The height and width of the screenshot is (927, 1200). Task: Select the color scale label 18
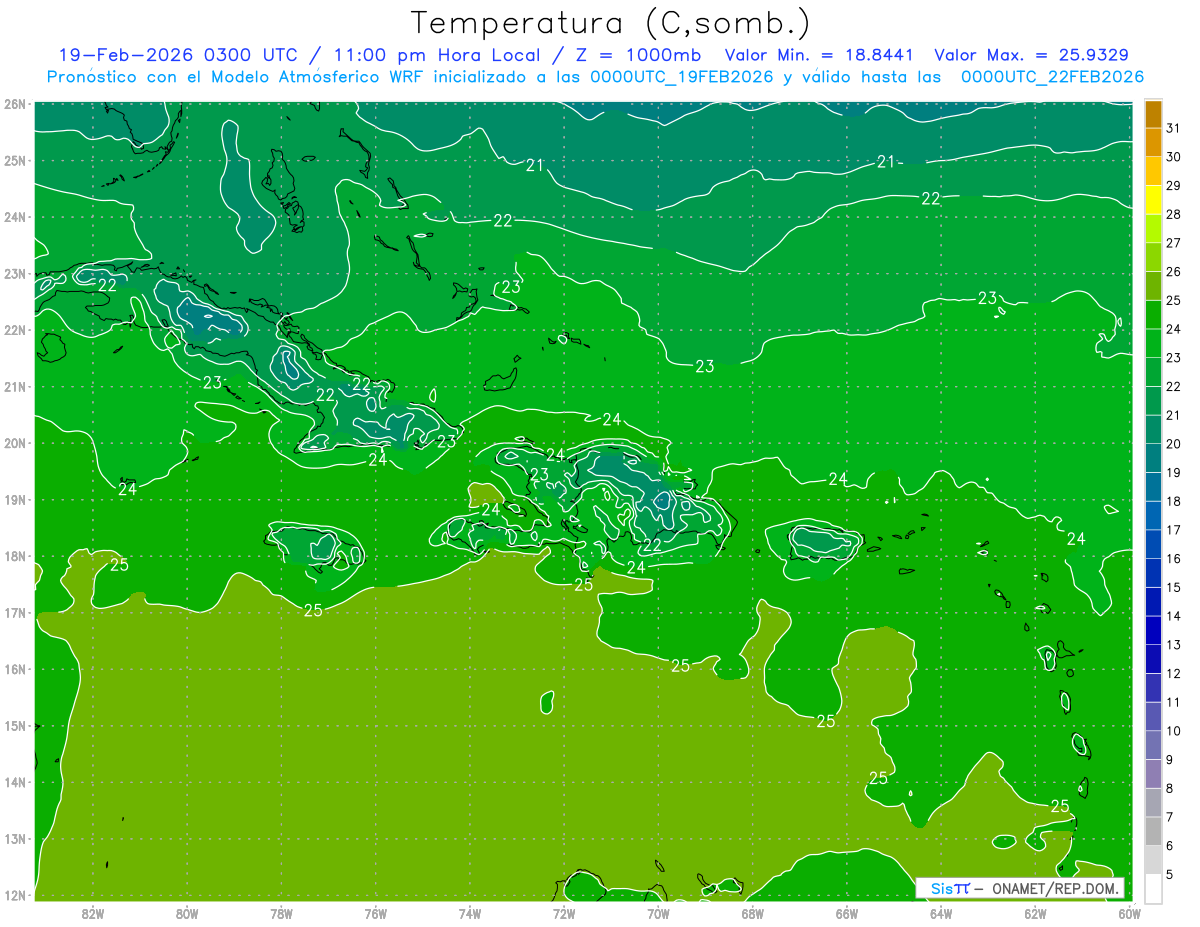pos(1173,501)
